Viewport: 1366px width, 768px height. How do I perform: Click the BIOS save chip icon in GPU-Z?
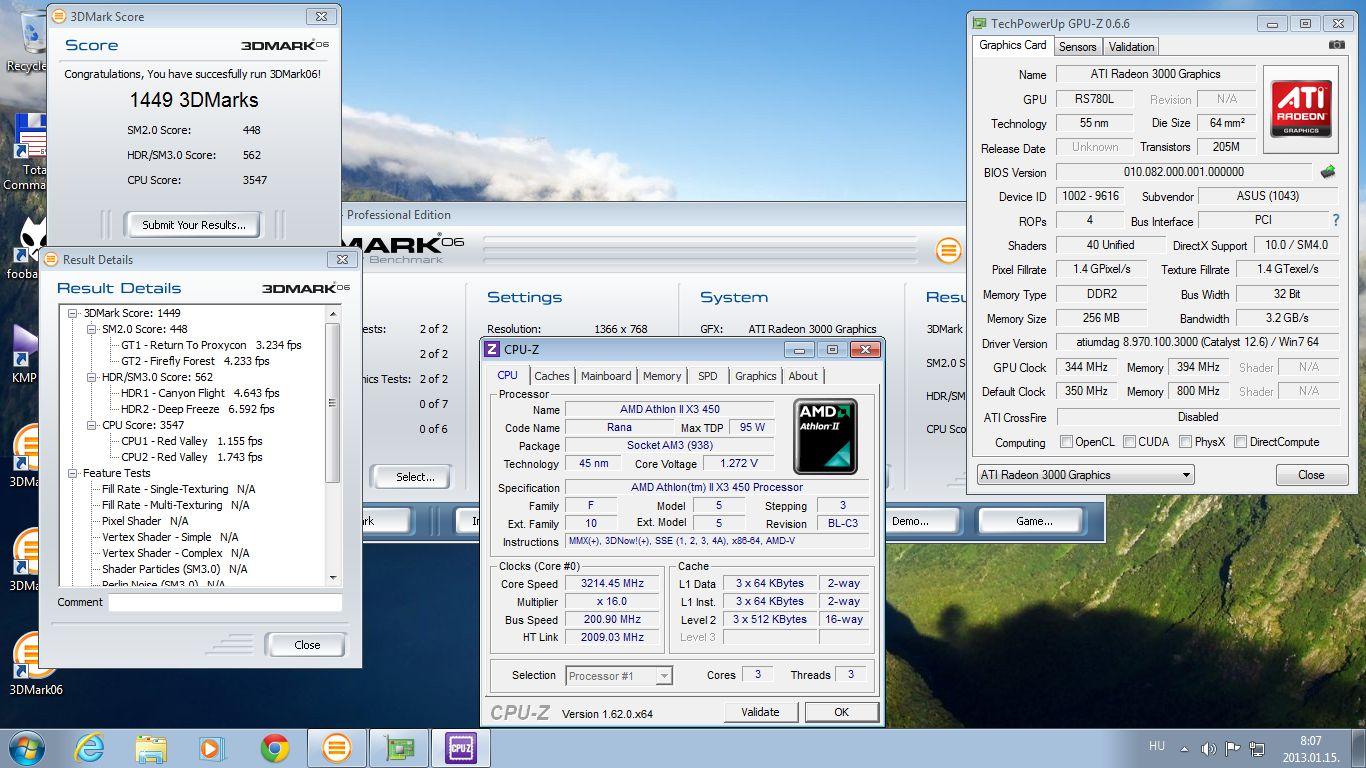[x=1328, y=172]
